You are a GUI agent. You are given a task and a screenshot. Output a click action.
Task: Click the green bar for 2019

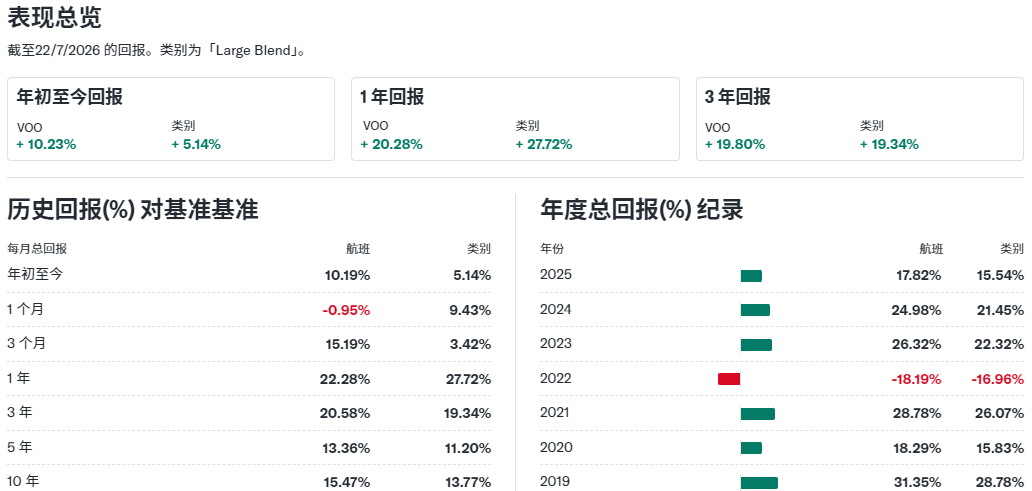click(759, 483)
